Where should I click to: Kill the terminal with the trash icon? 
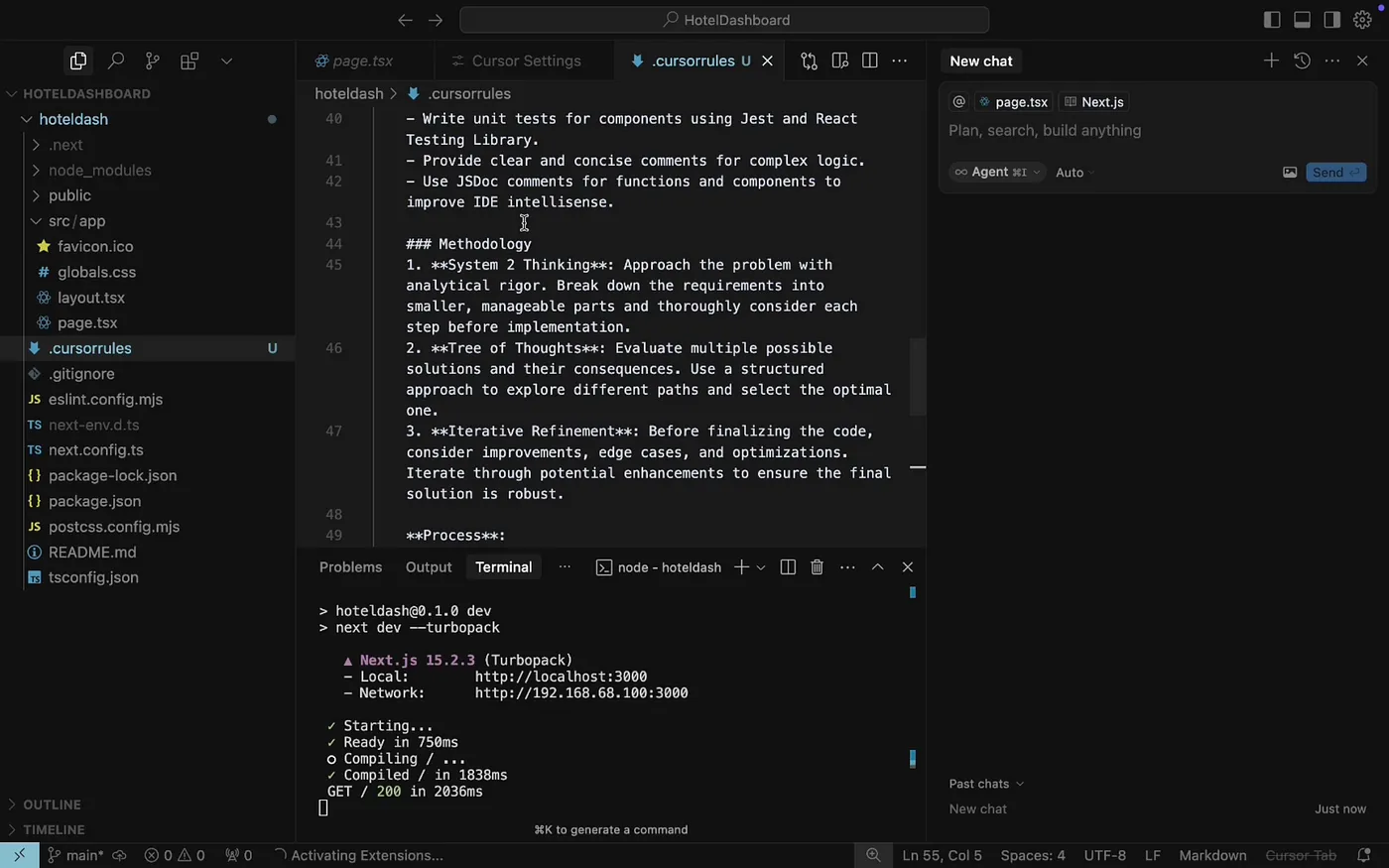coord(817,566)
